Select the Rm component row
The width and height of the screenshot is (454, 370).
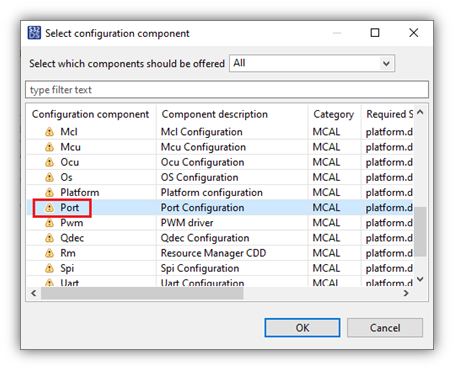pyautogui.click(x=220, y=253)
